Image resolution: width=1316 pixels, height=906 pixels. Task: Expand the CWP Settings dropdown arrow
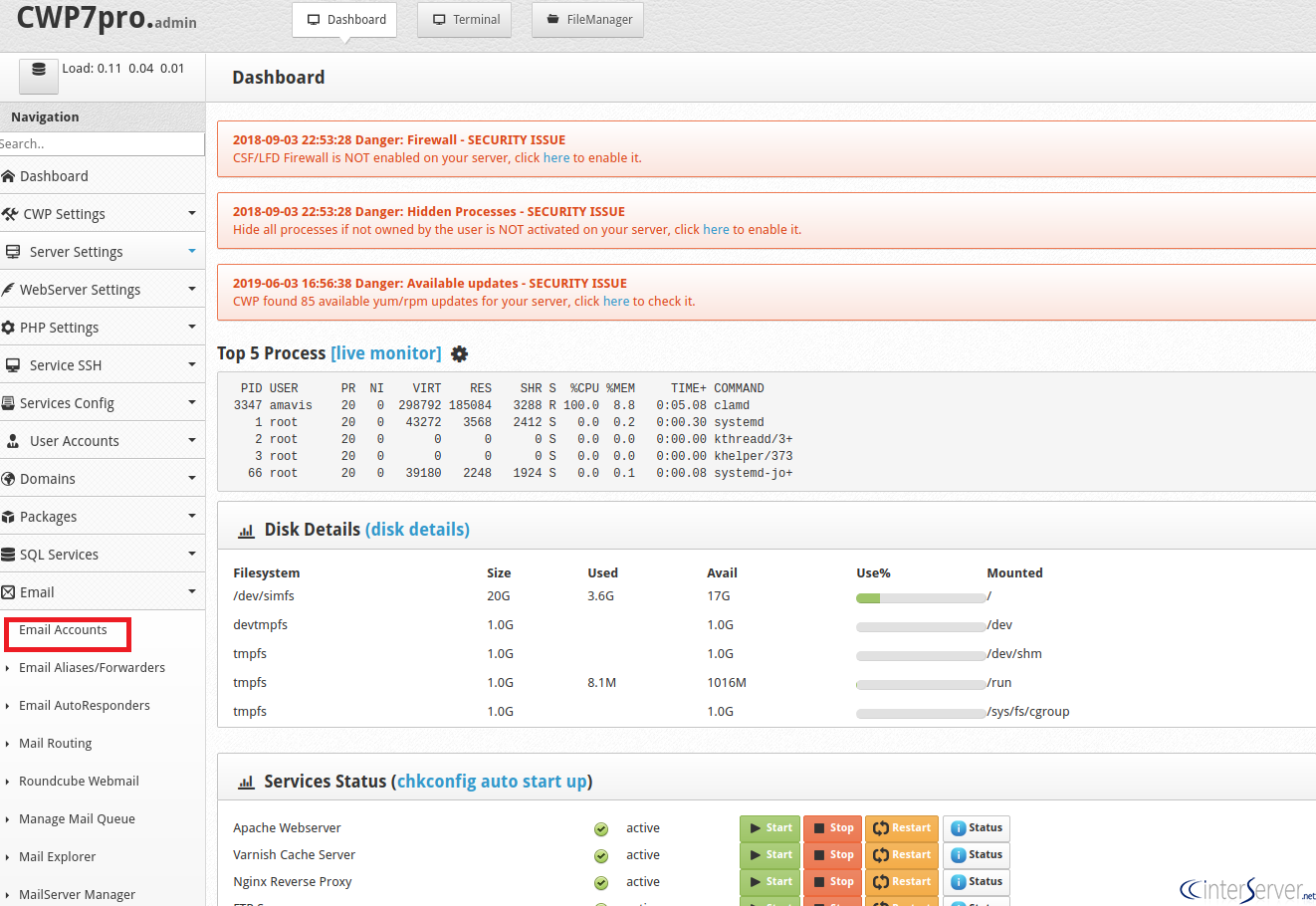(x=192, y=213)
